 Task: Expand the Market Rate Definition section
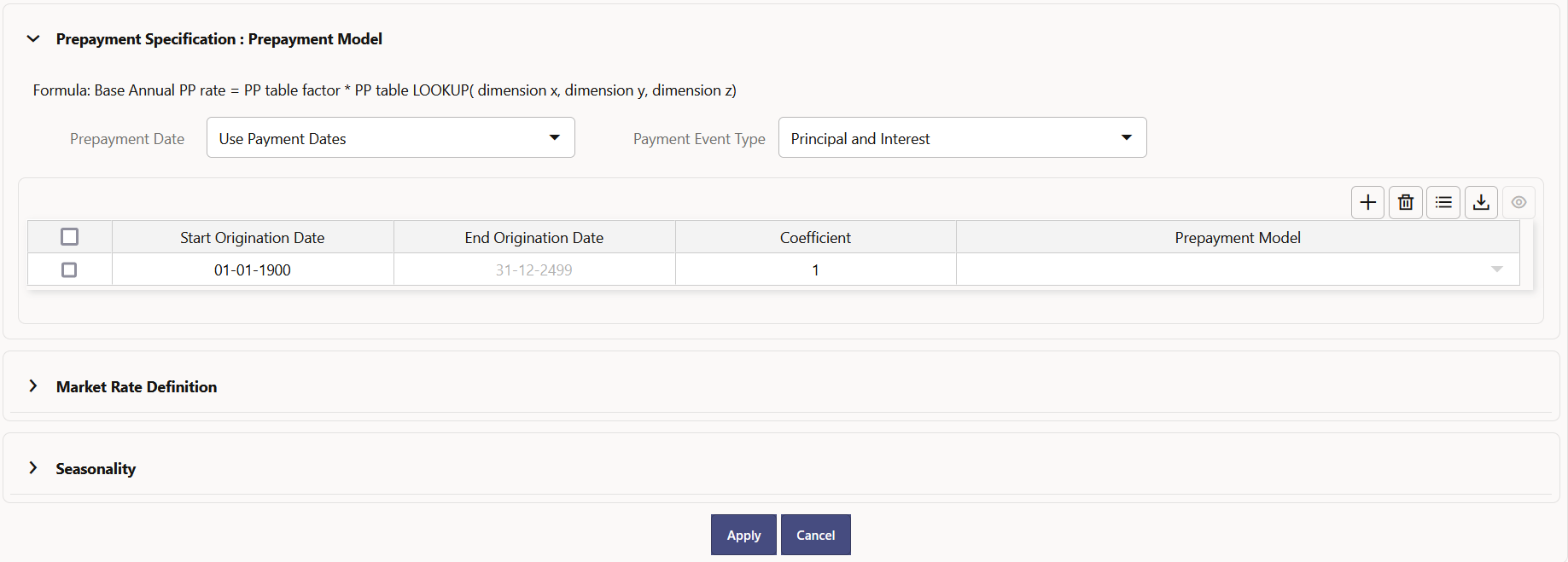tap(33, 386)
